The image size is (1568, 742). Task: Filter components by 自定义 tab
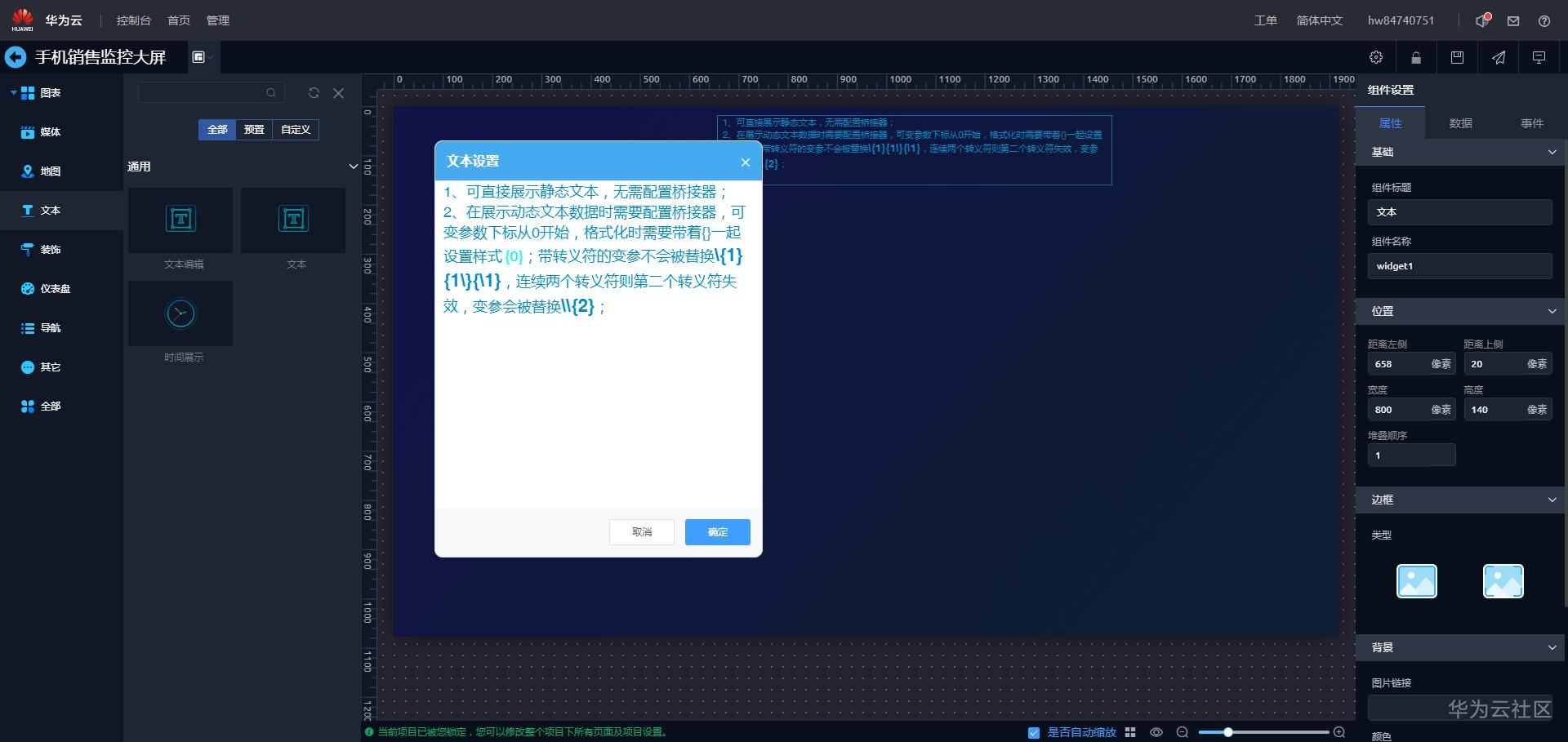(x=296, y=130)
